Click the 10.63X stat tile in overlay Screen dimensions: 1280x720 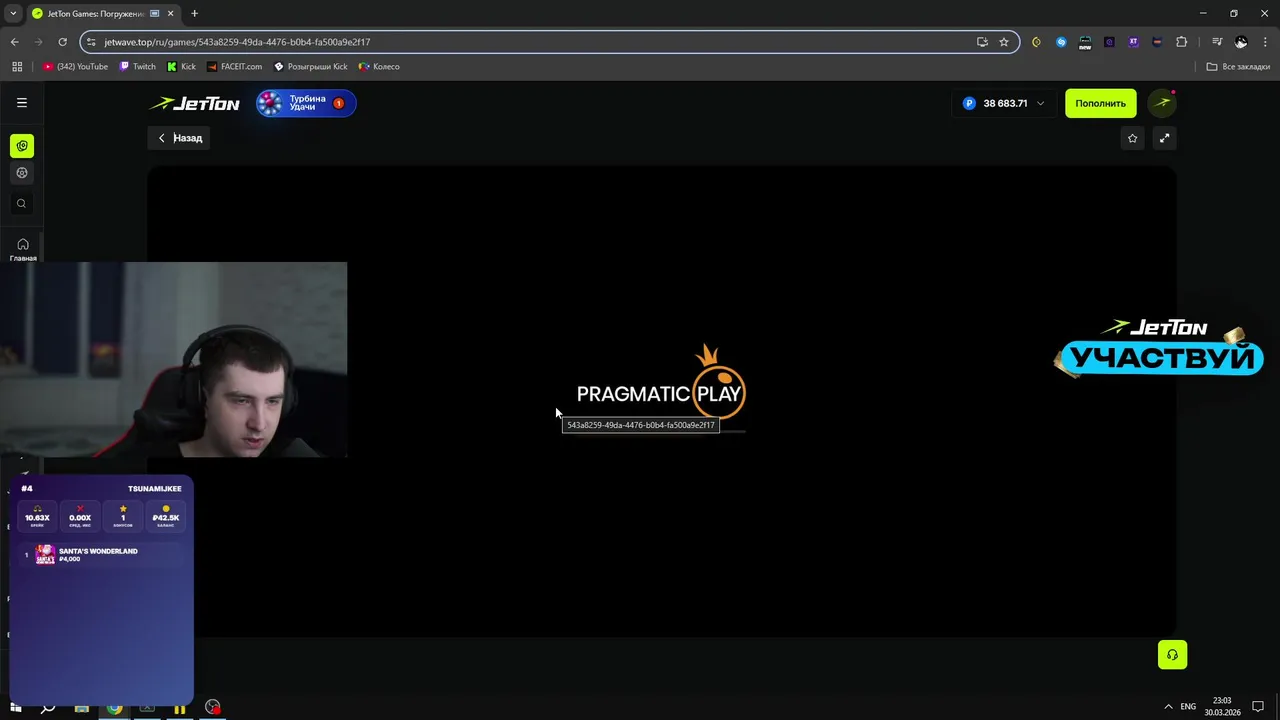point(37,514)
